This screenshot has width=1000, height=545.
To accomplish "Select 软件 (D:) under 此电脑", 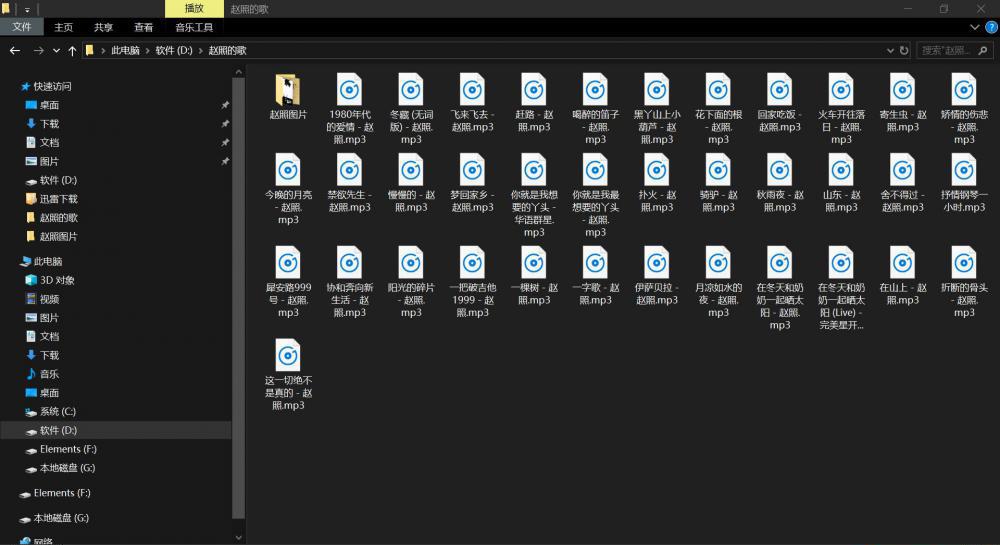I will 115,430.
